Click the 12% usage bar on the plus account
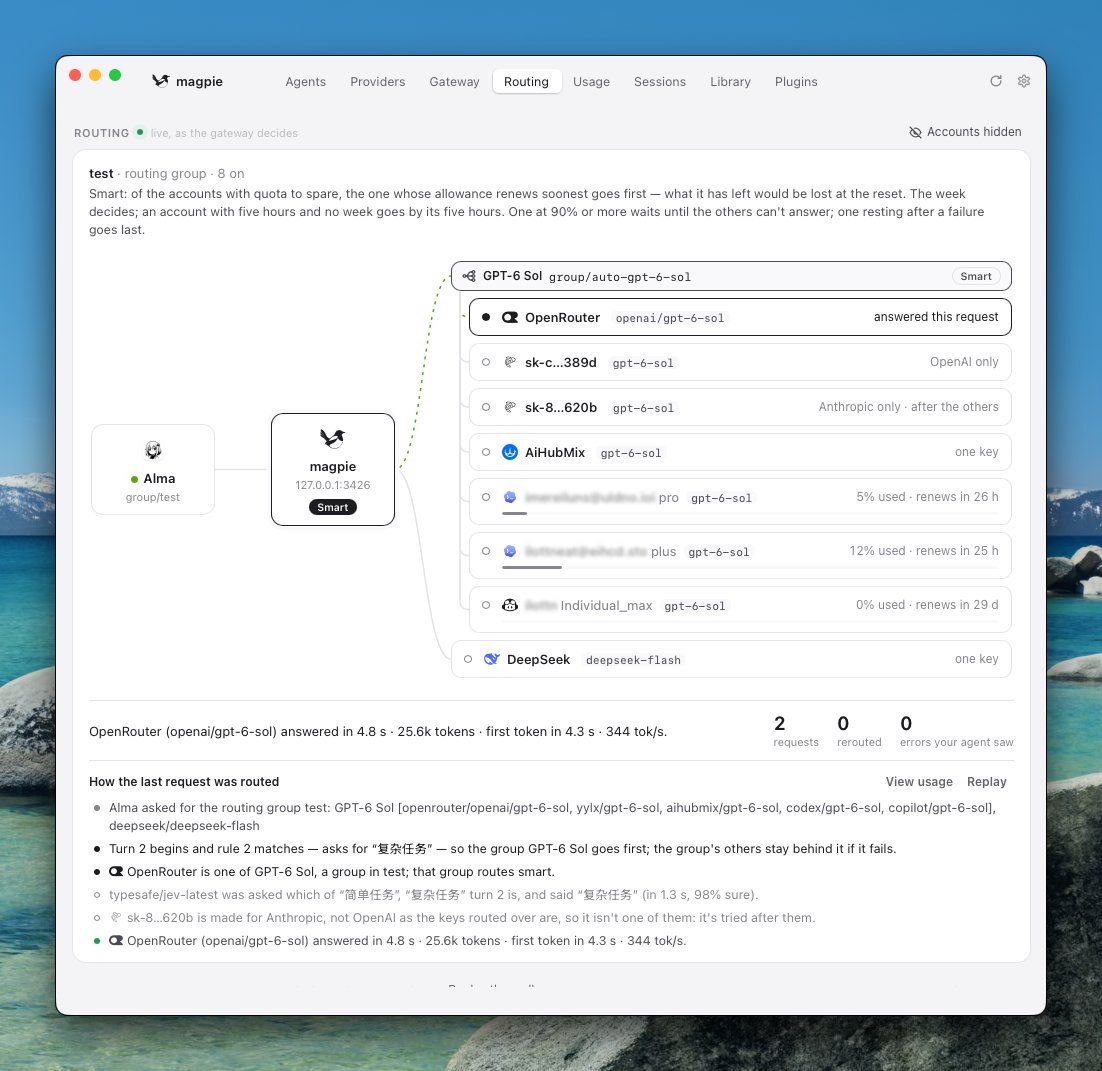This screenshot has height=1071, width=1102. pyautogui.click(x=750, y=567)
